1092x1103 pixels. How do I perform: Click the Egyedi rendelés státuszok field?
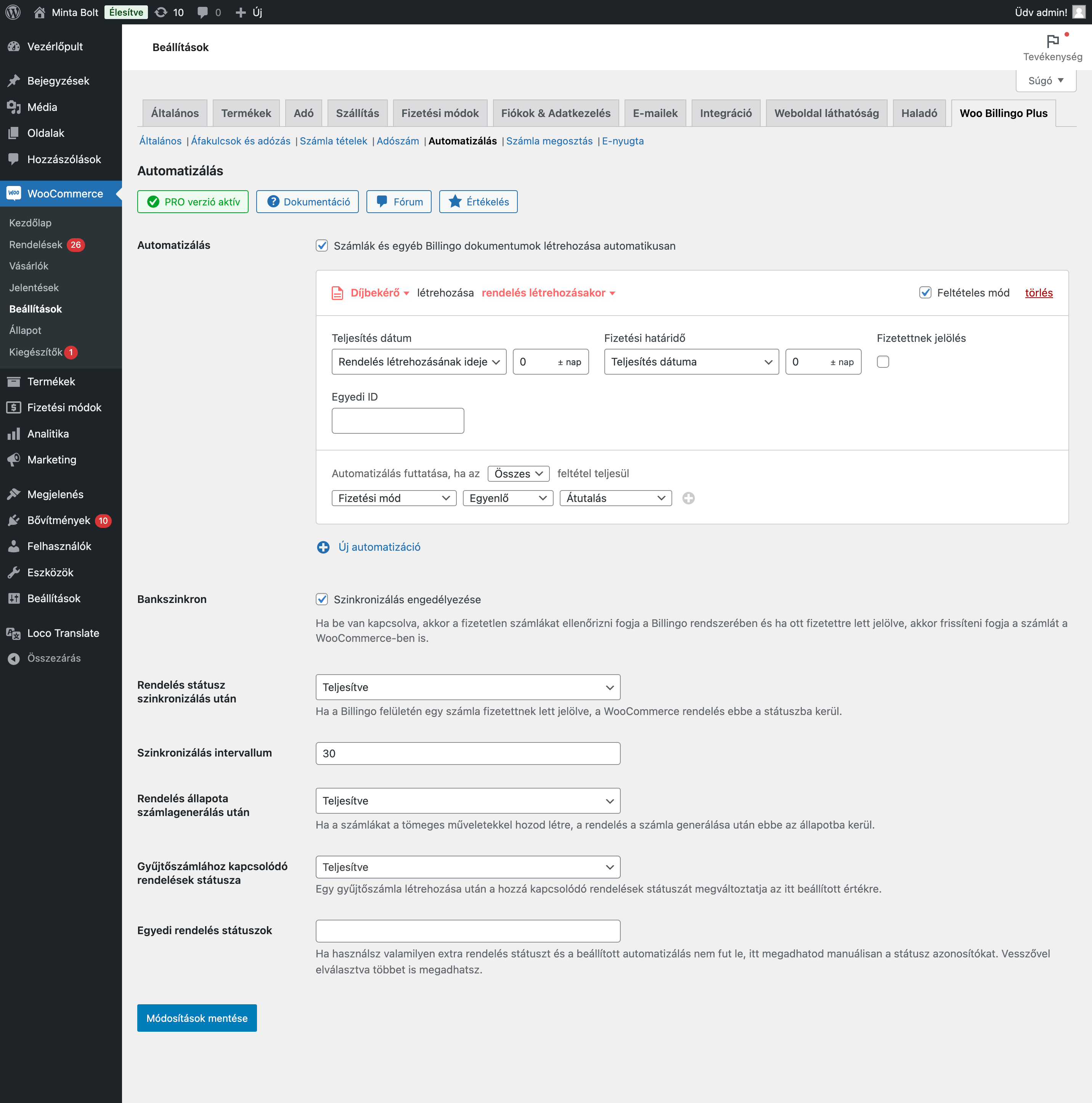click(x=468, y=931)
